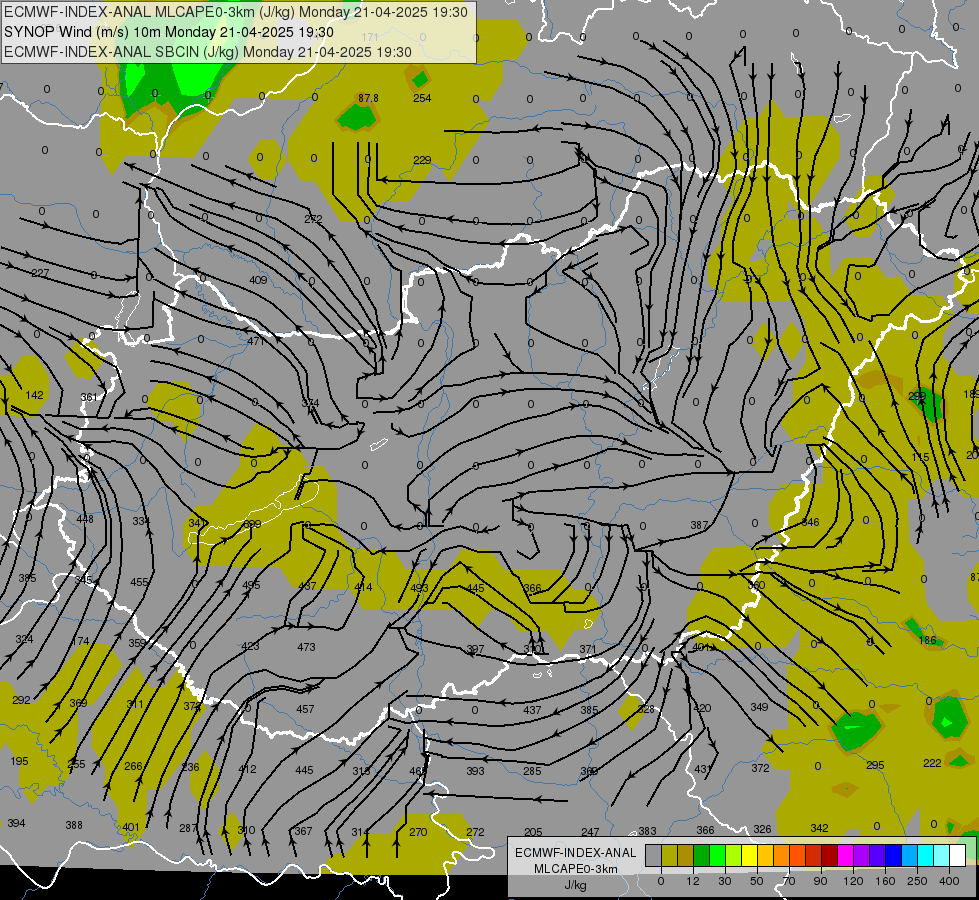Click the map value 495
The image size is (979, 900).
coord(251,585)
